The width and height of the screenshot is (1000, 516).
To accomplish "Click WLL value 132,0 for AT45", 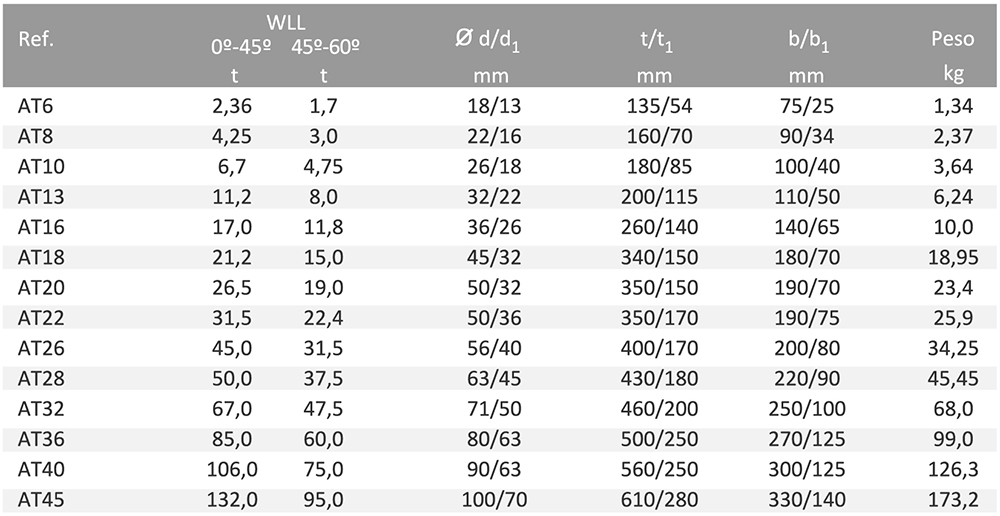I will 232,500.
